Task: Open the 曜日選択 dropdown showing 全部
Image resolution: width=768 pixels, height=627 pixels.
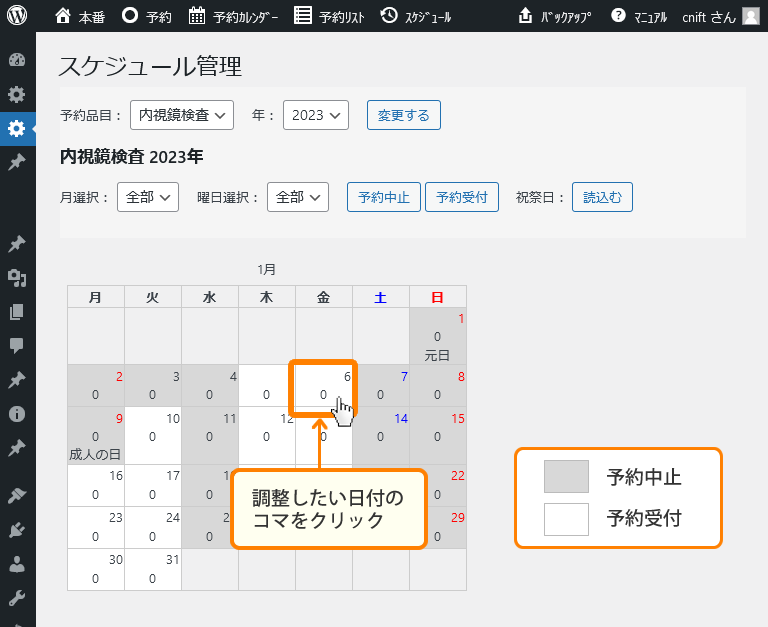Action: pyautogui.click(x=298, y=197)
